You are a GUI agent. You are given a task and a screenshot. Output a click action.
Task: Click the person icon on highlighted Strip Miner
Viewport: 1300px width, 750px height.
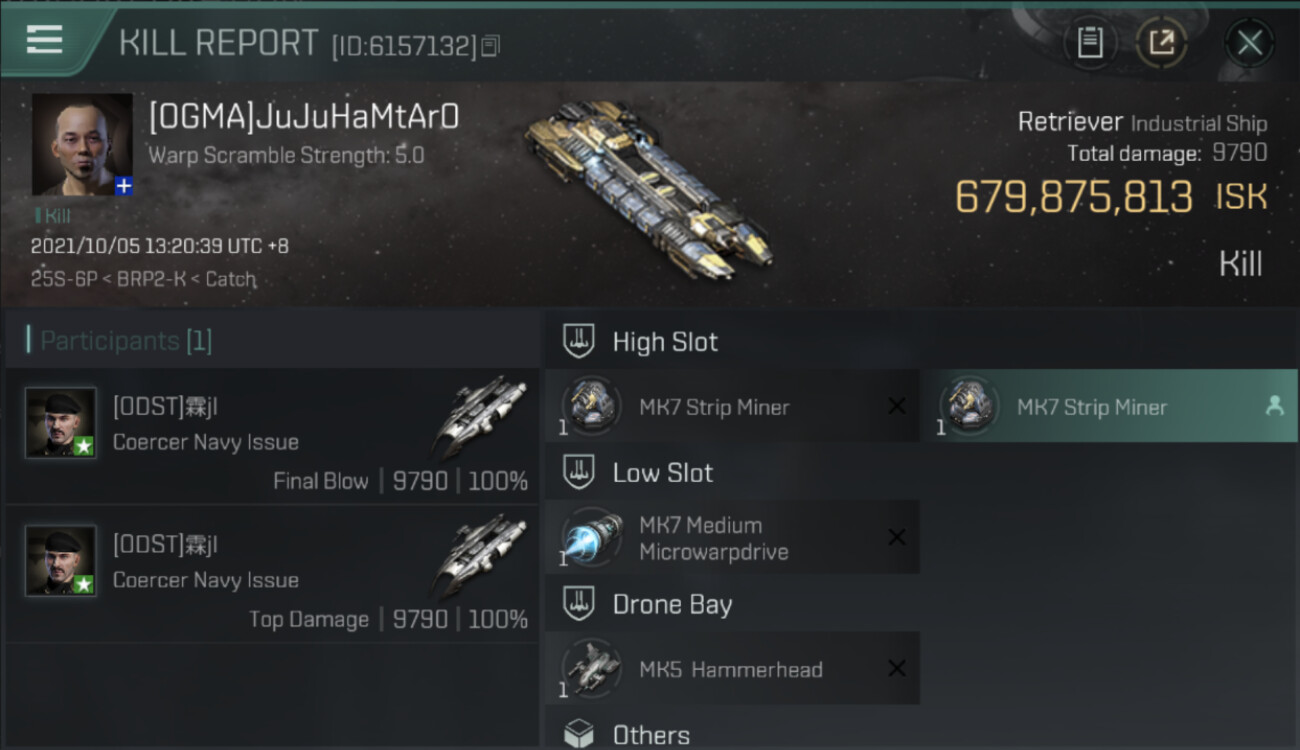(1274, 406)
